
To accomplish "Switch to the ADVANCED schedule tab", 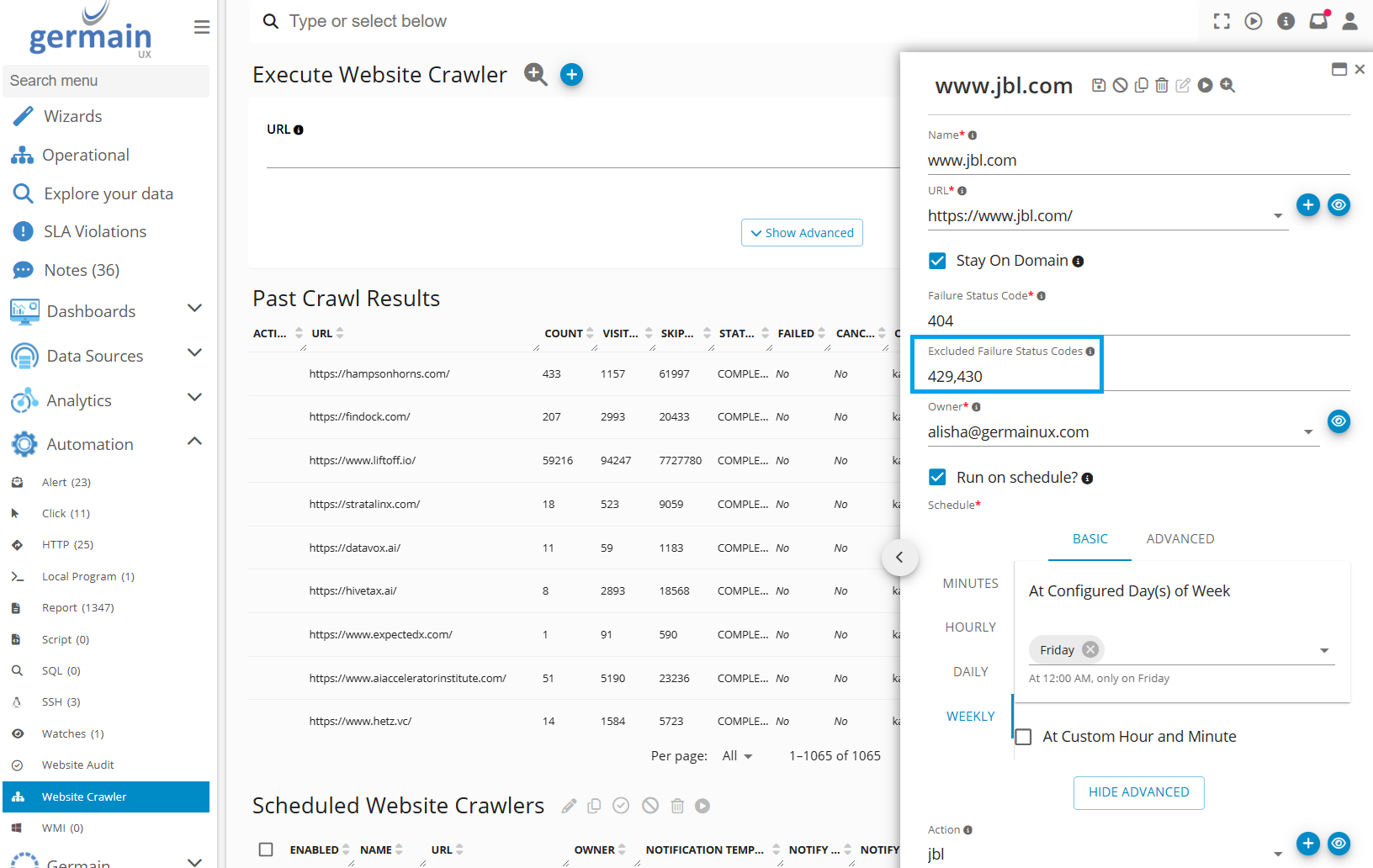I will coord(1180,539).
